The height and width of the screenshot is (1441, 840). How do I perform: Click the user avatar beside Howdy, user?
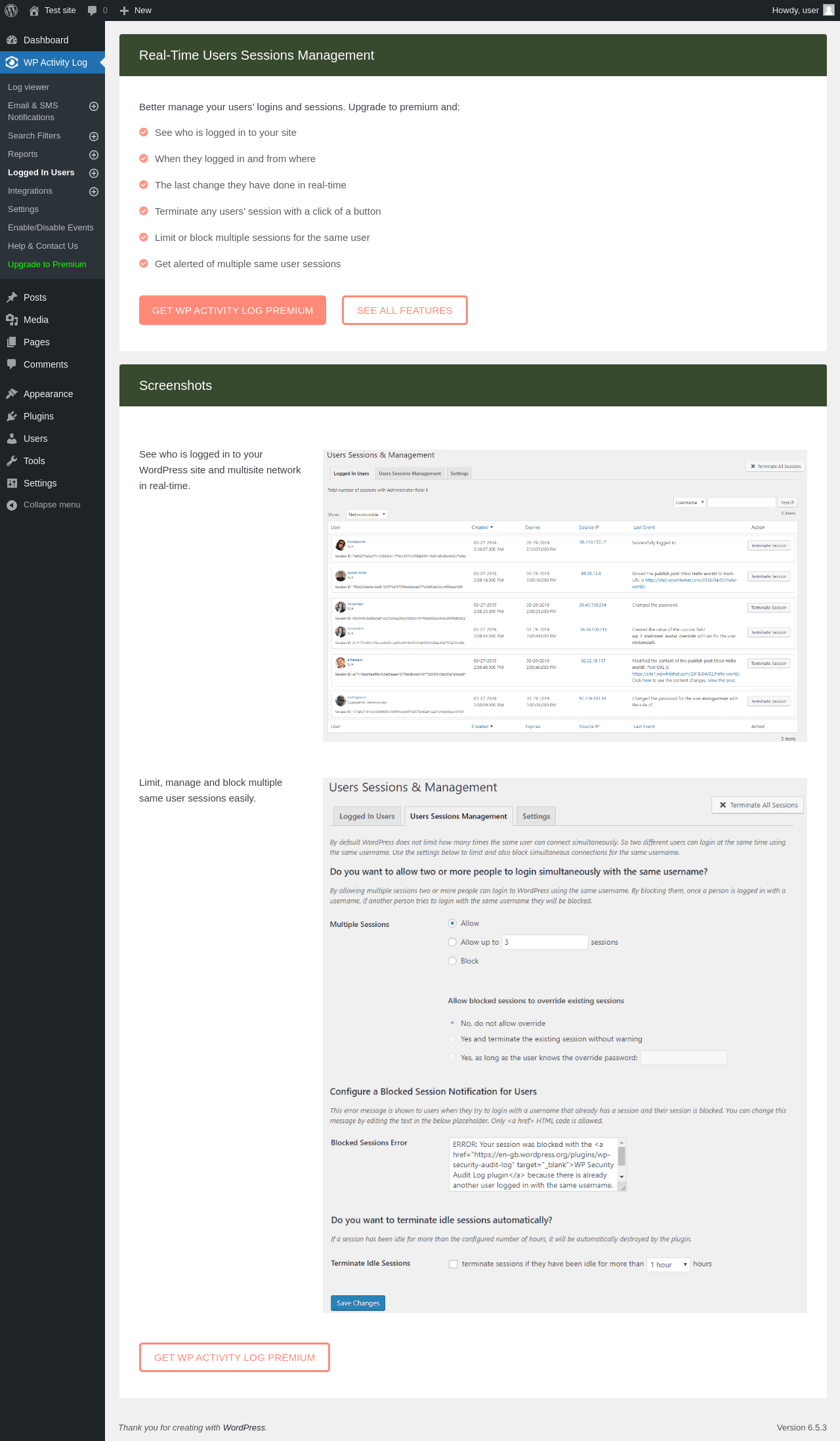[829, 11]
